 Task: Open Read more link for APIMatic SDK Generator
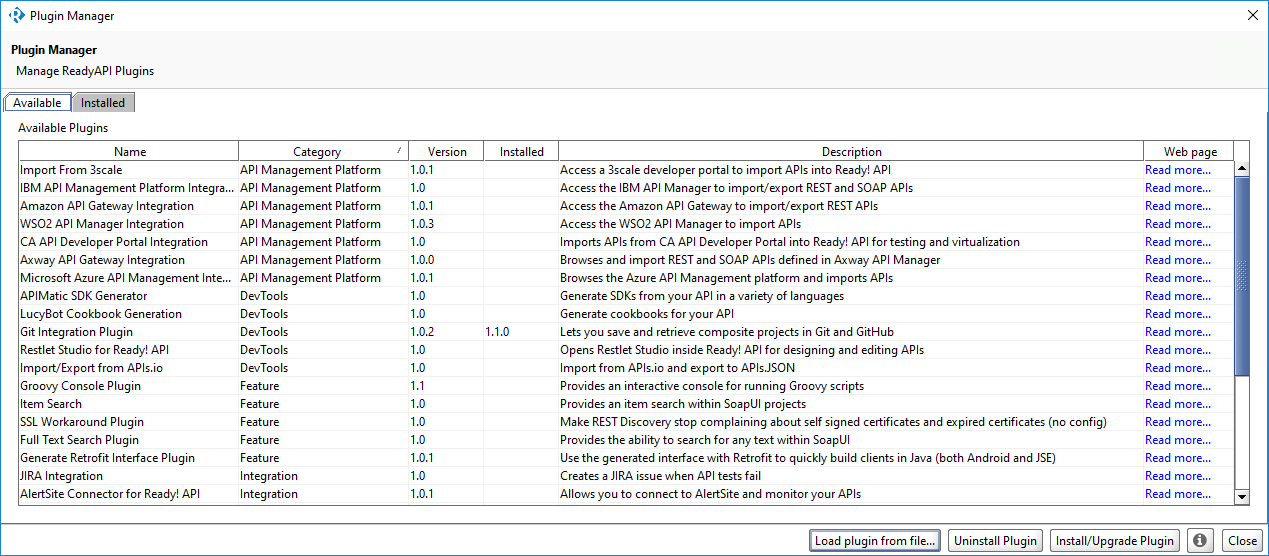tap(1177, 296)
